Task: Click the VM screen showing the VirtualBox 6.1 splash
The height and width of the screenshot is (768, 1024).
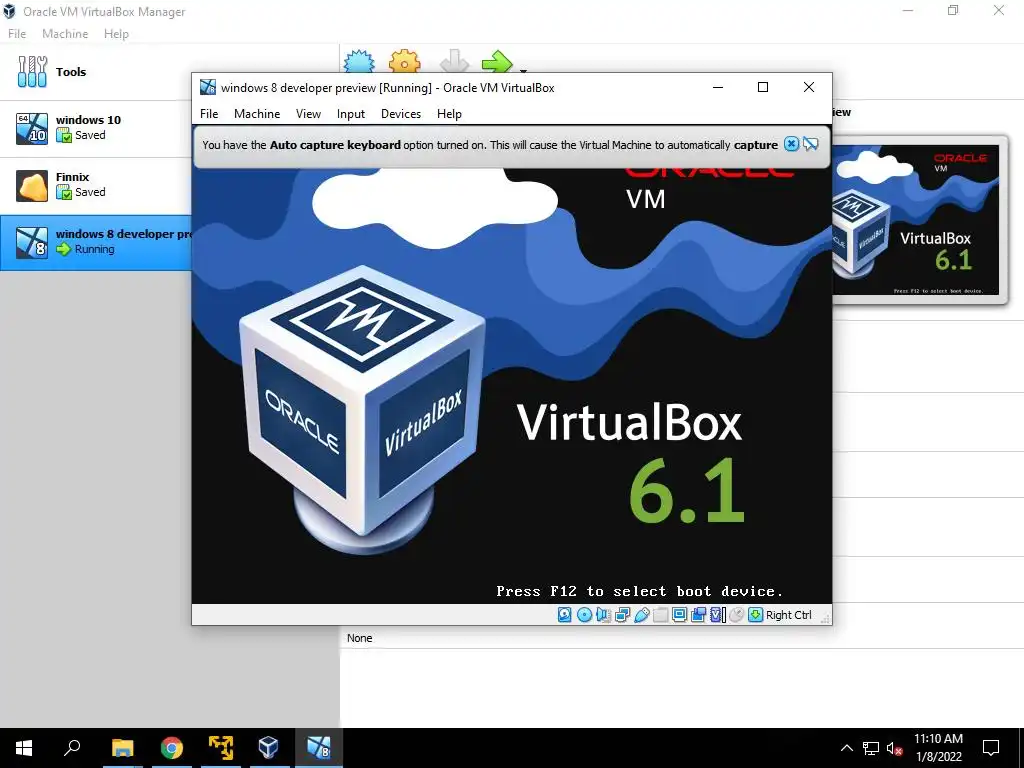Action: [x=511, y=385]
